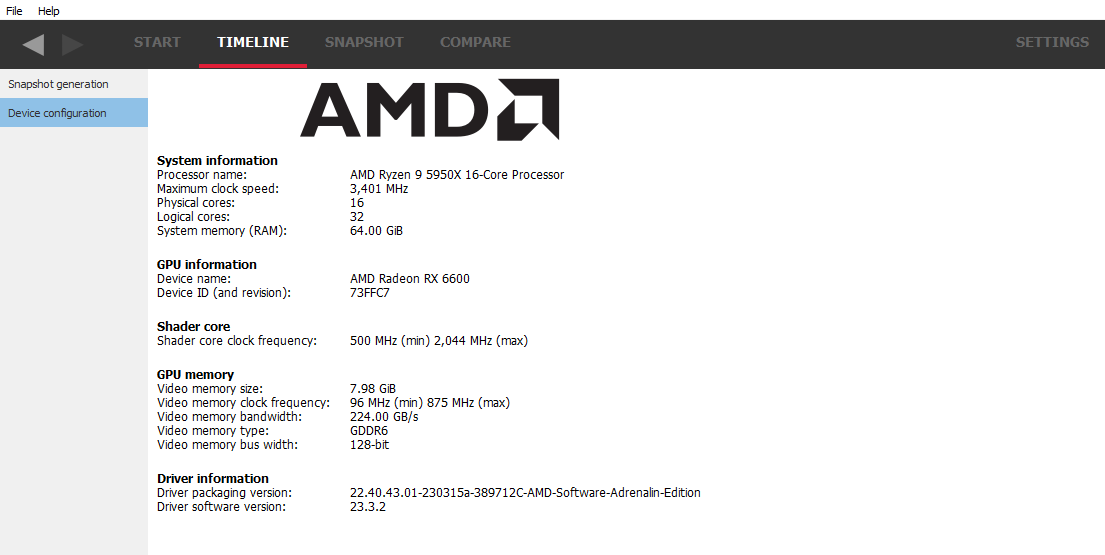Select Snapshot generation in the sidebar
This screenshot has width=1105, height=555.
(x=58, y=84)
